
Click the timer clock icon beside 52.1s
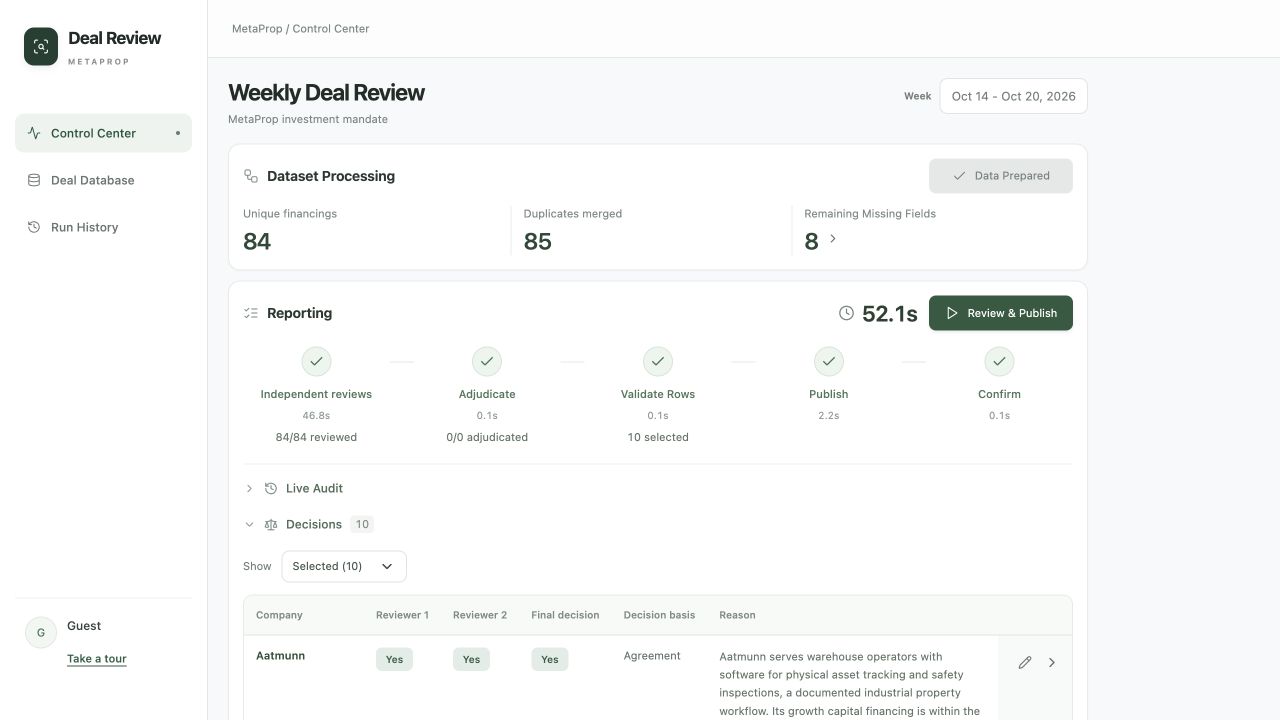[846, 313]
